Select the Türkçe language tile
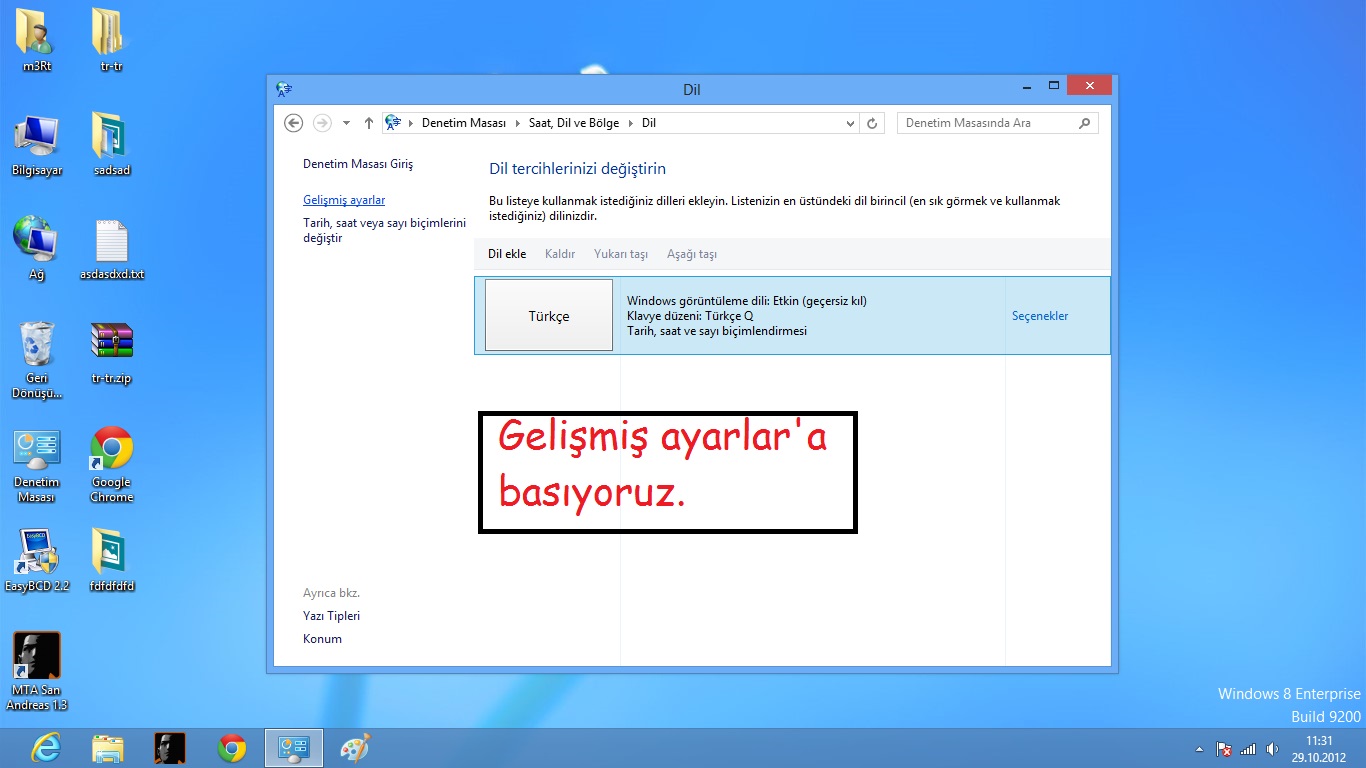 click(x=549, y=315)
